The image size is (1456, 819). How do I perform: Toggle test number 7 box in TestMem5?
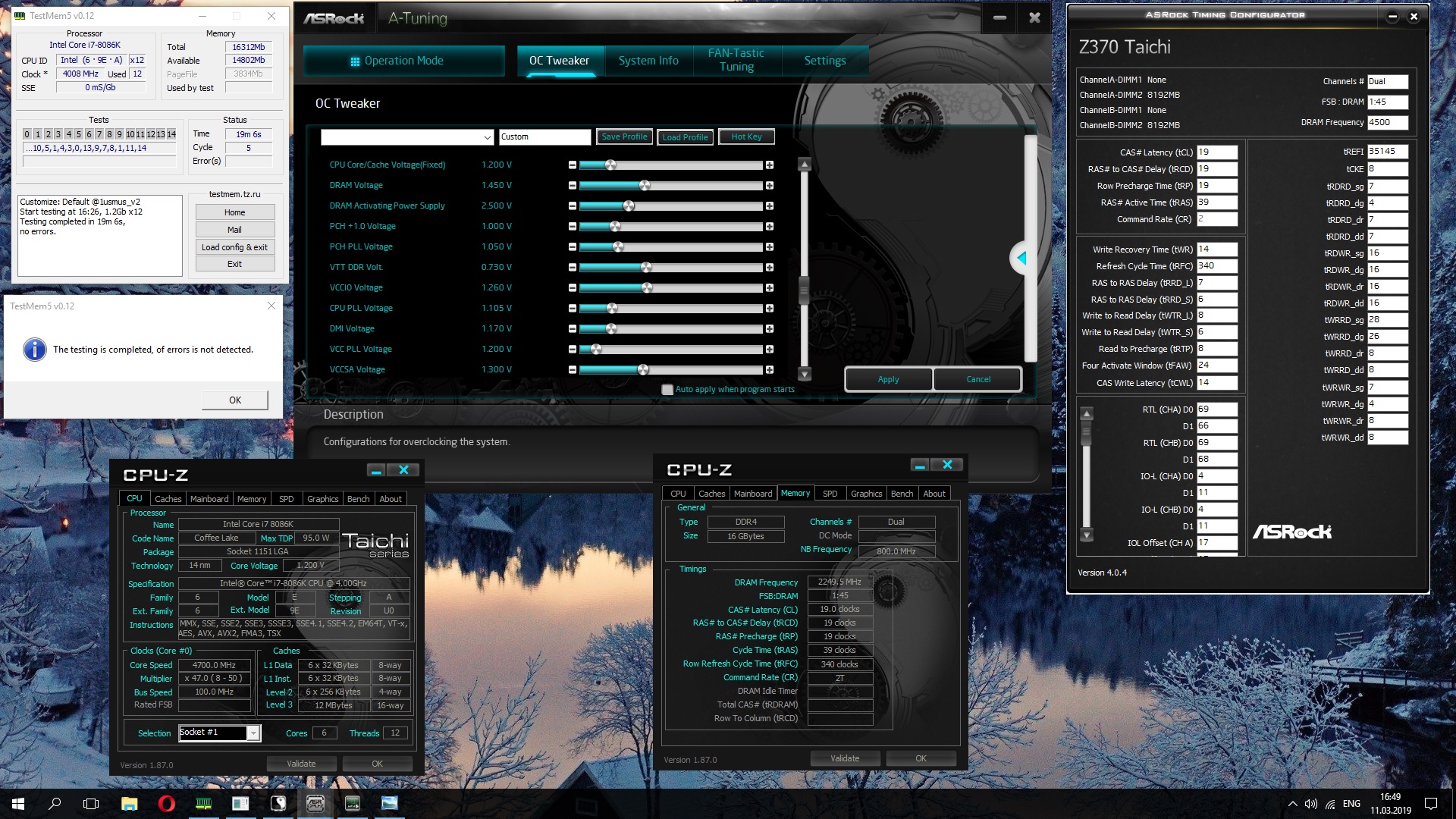coord(99,134)
